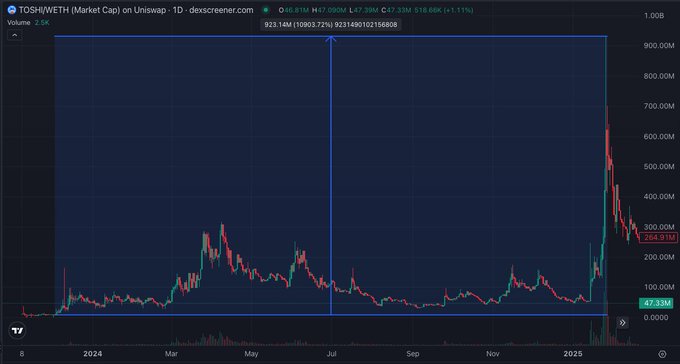The image size is (680, 364).
Task: Click the 0.0000 price axis label
Action: [x=656, y=317]
